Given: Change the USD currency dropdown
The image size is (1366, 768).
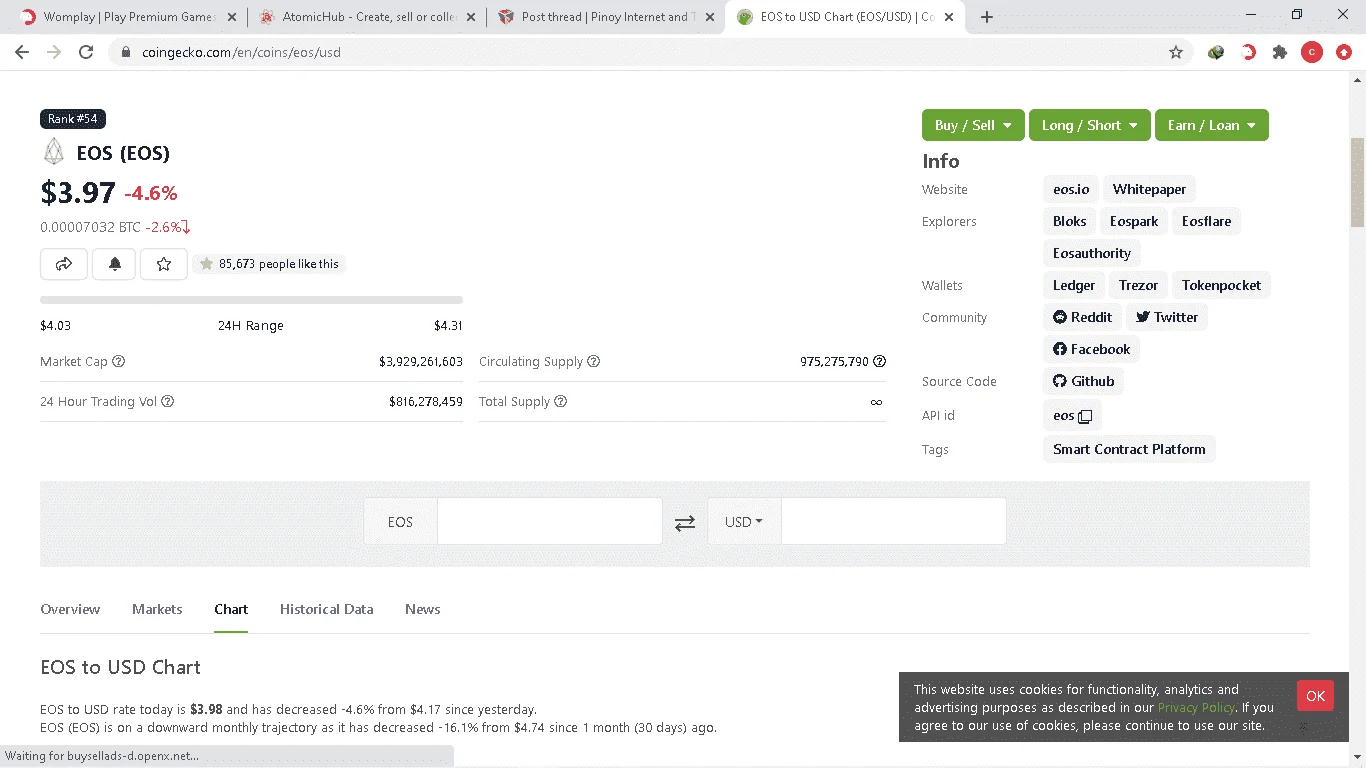Looking at the screenshot, I should pos(744,522).
